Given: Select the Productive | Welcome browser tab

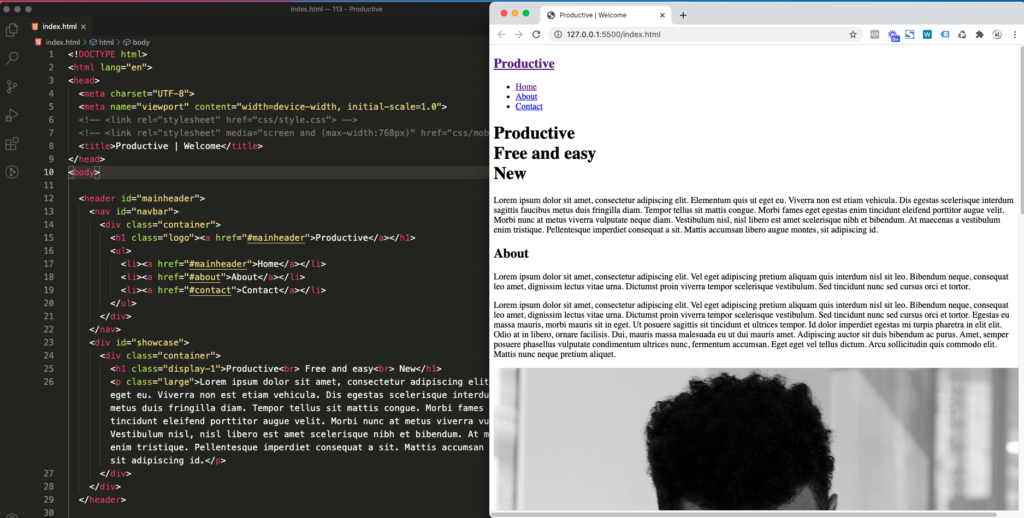Looking at the screenshot, I should 605,15.
